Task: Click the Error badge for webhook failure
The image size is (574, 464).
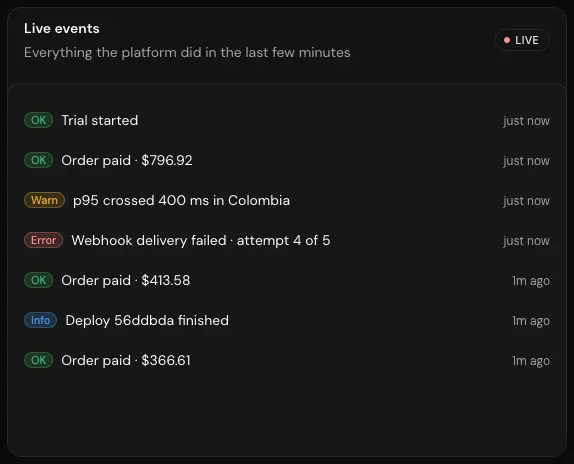Action: (44, 240)
